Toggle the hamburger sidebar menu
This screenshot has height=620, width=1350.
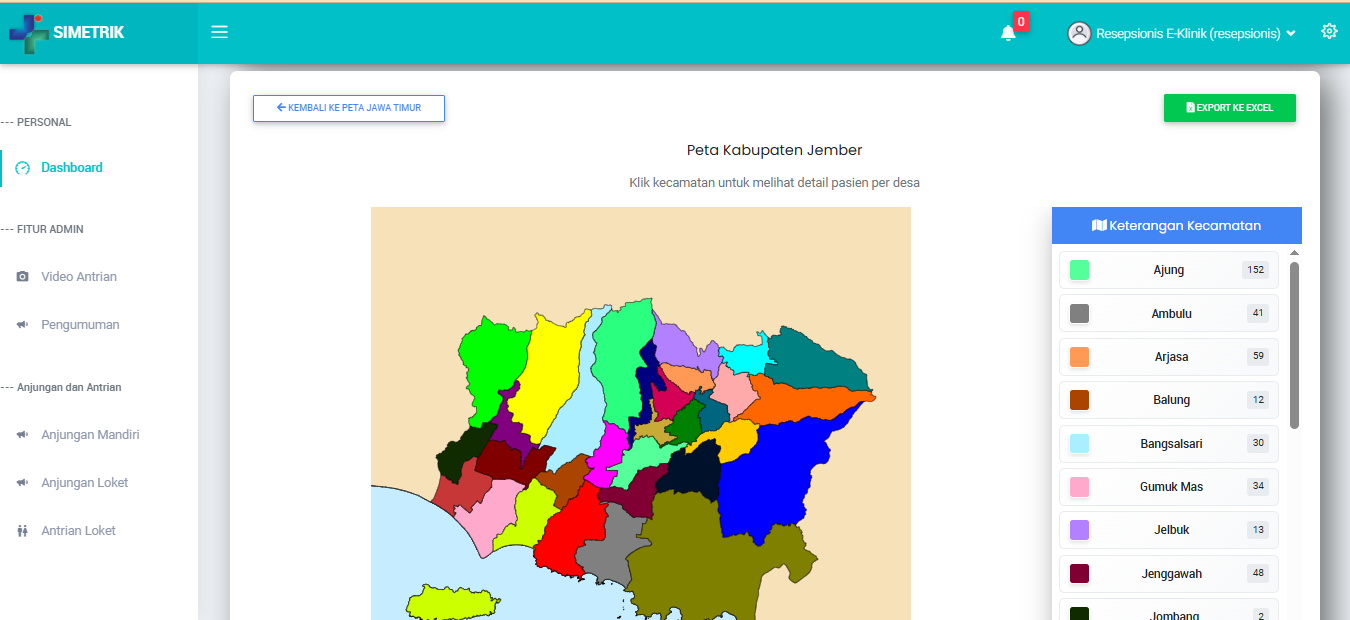click(220, 32)
